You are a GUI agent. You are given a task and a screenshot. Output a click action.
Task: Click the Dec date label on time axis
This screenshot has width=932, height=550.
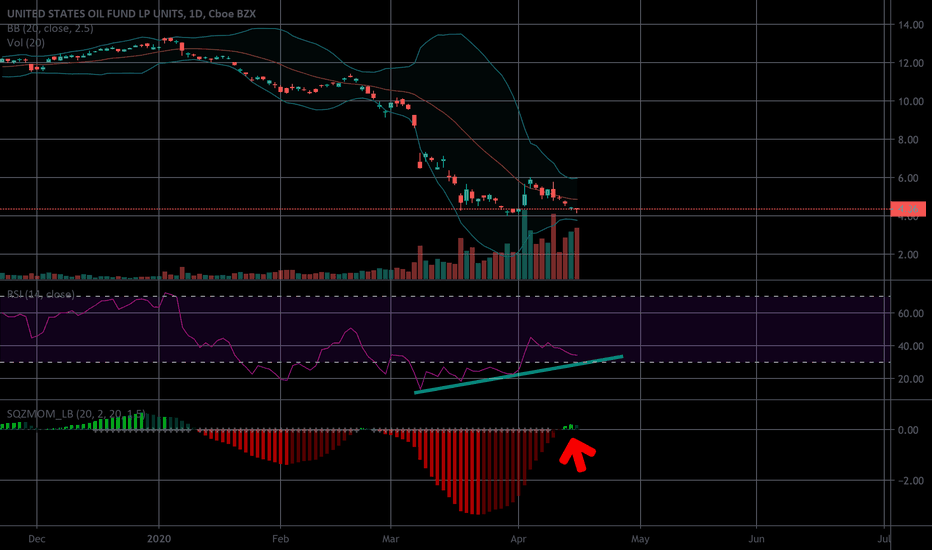37,539
